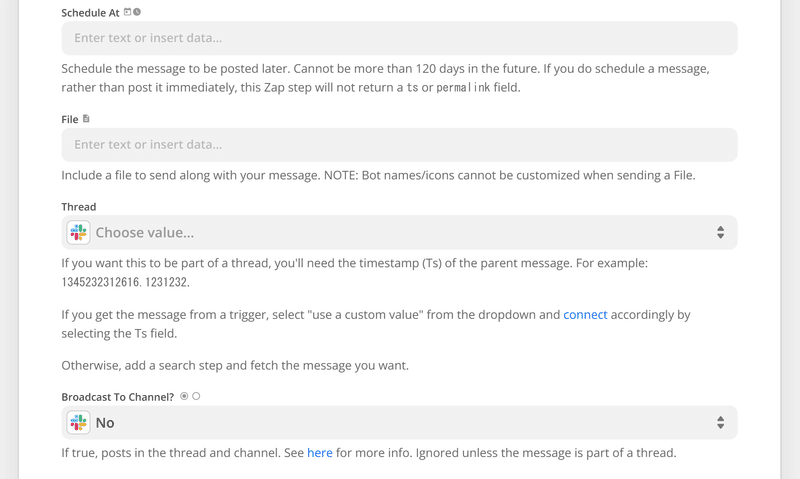The height and width of the screenshot is (479, 800).
Task: Click the 'Thread' field label
Action: tap(79, 207)
